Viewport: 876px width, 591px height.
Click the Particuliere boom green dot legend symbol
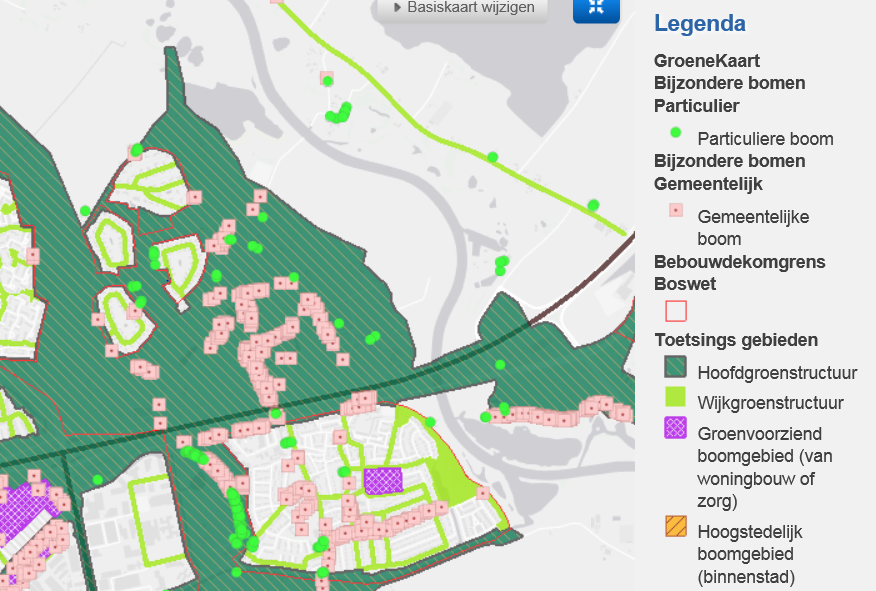coord(675,132)
